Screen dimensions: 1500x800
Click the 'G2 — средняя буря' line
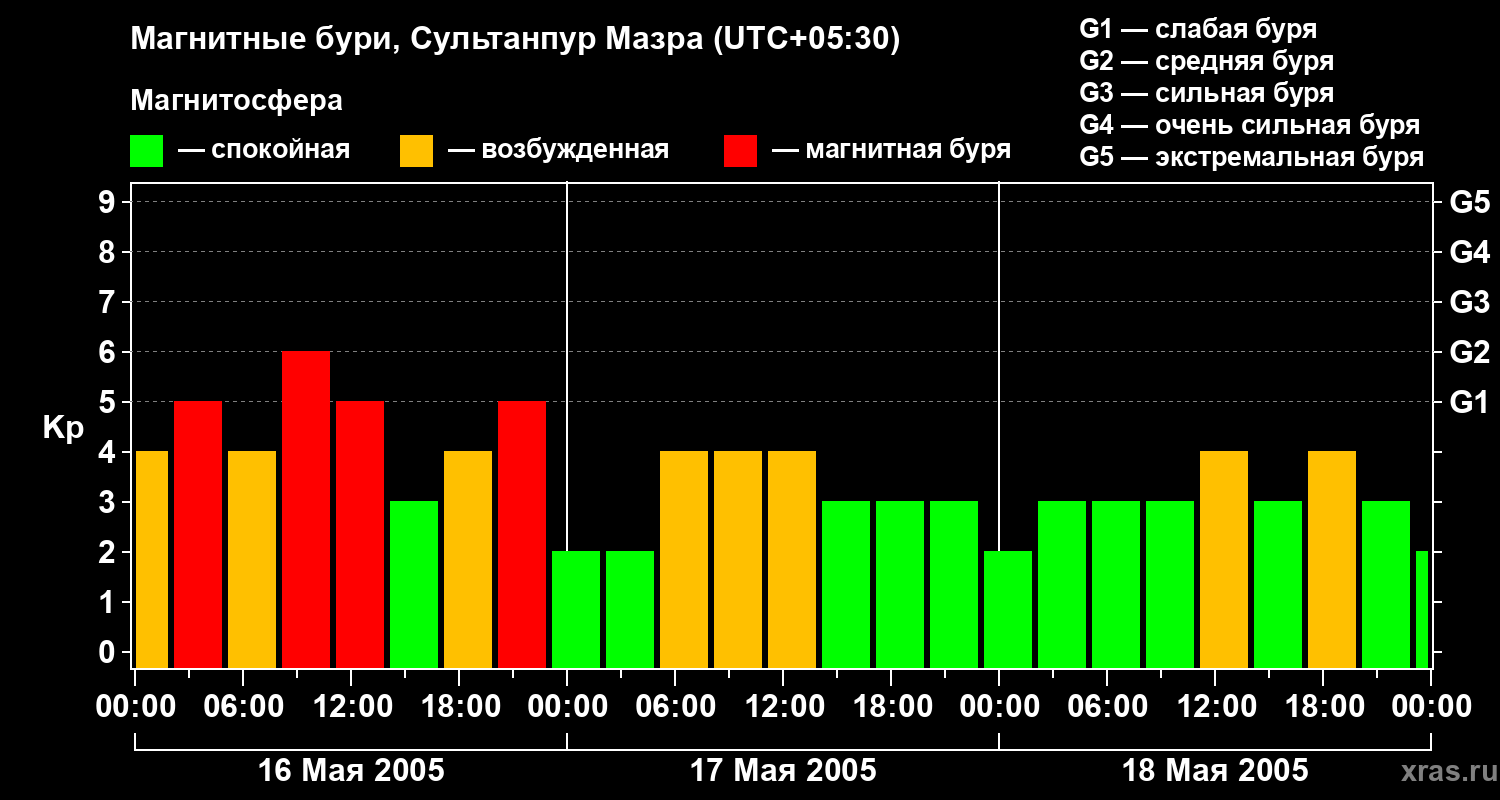click(x=1206, y=61)
